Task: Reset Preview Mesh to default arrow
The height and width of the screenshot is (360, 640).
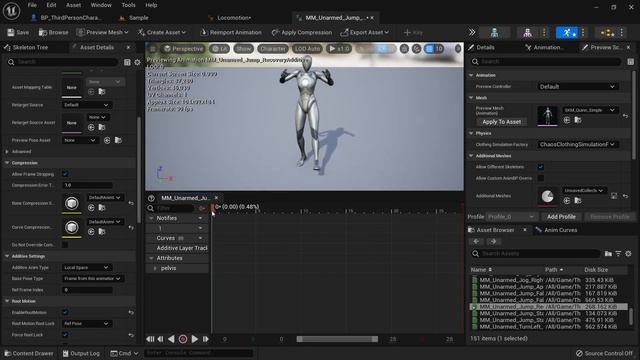Action: [x=625, y=116]
